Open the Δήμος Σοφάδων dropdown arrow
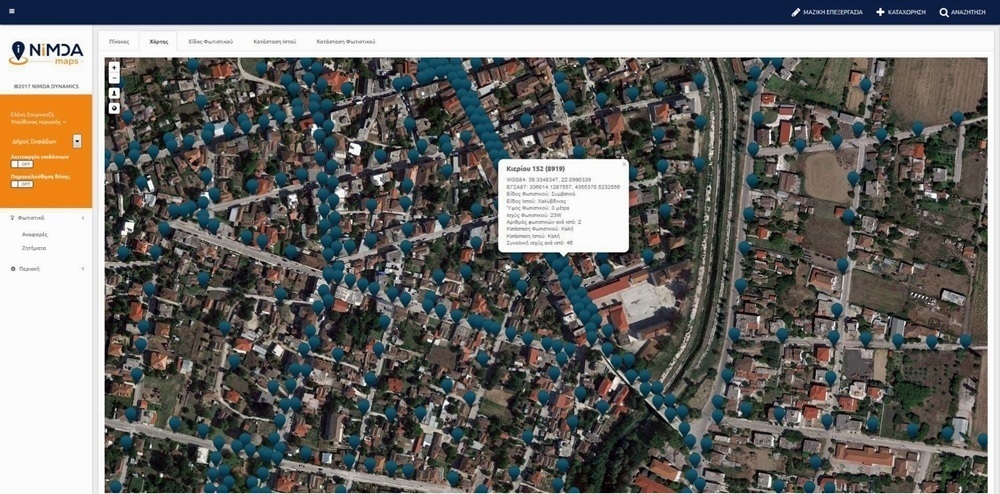The height and width of the screenshot is (494, 1000). 77,142
